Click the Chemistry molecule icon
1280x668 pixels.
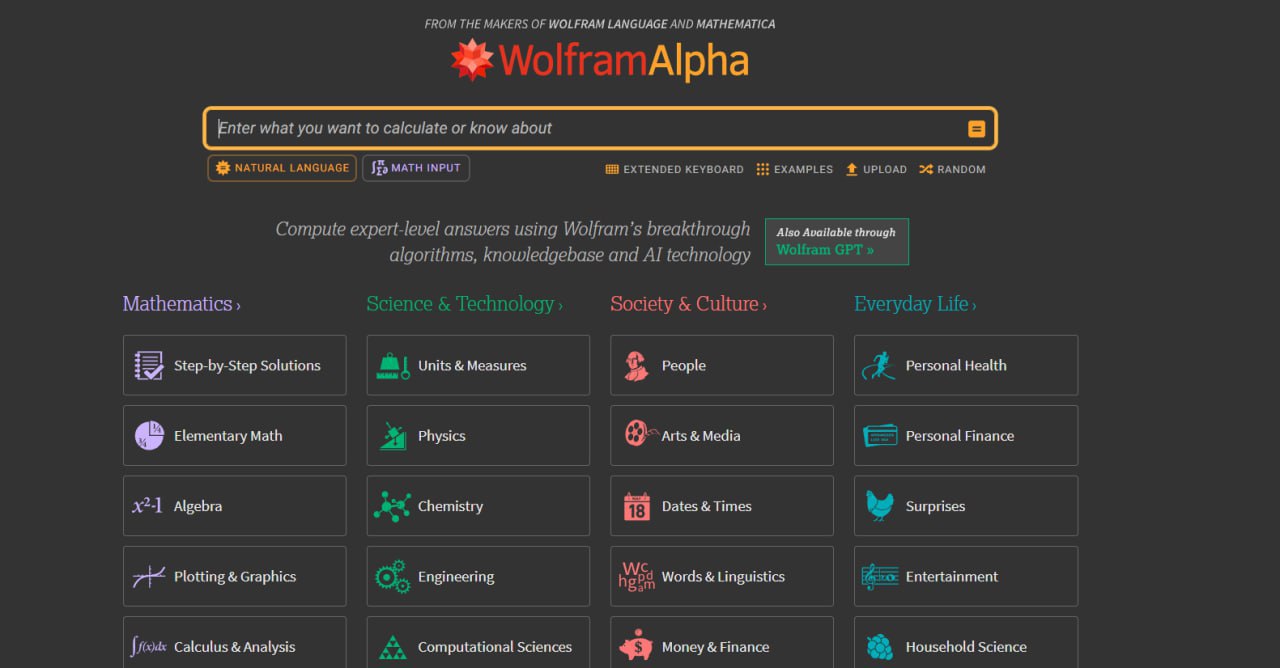pos(392,506)
